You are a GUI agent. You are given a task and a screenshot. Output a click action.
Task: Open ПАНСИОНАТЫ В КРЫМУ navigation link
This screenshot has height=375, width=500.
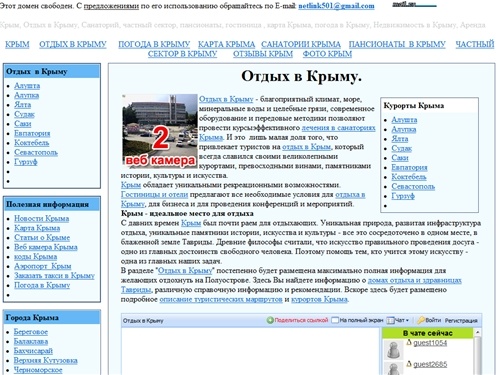click(x=397, y=44)
